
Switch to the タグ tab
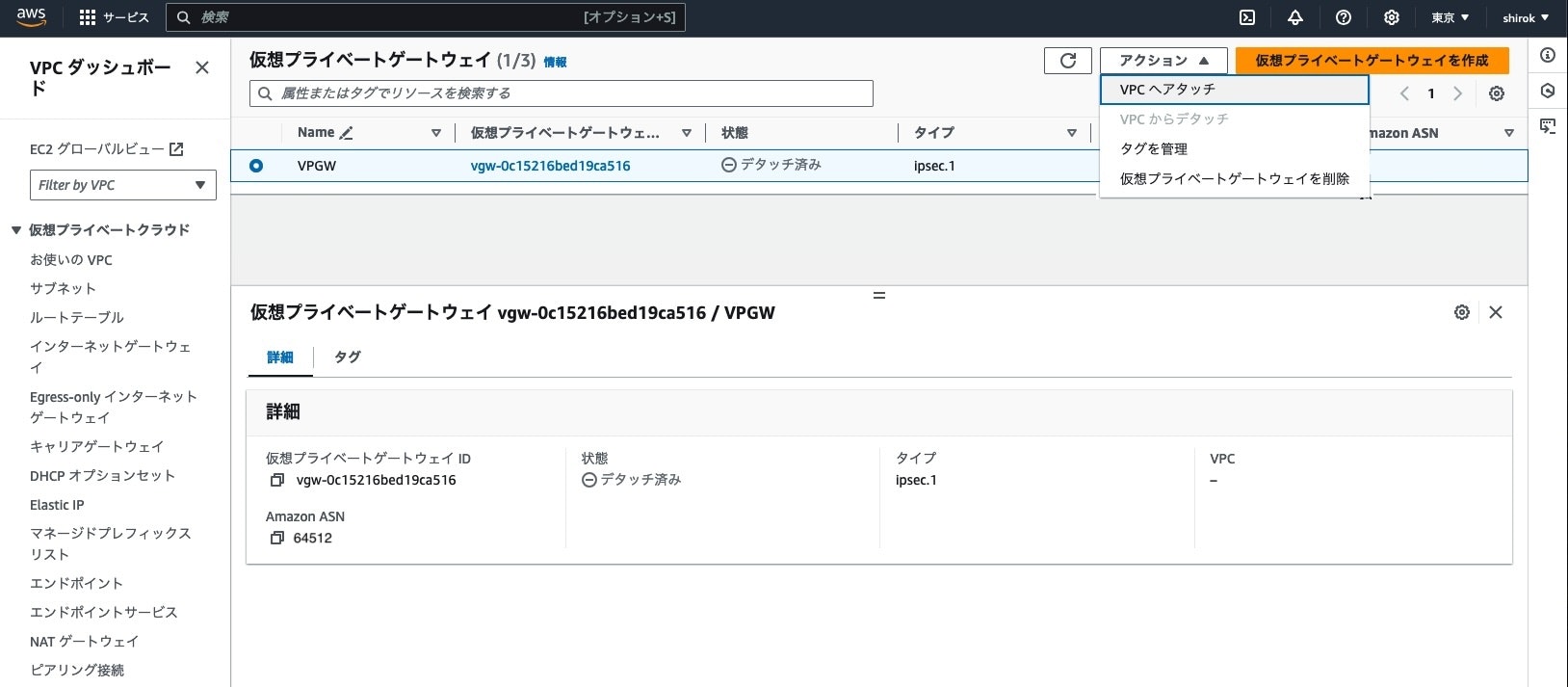click(347, 357)
